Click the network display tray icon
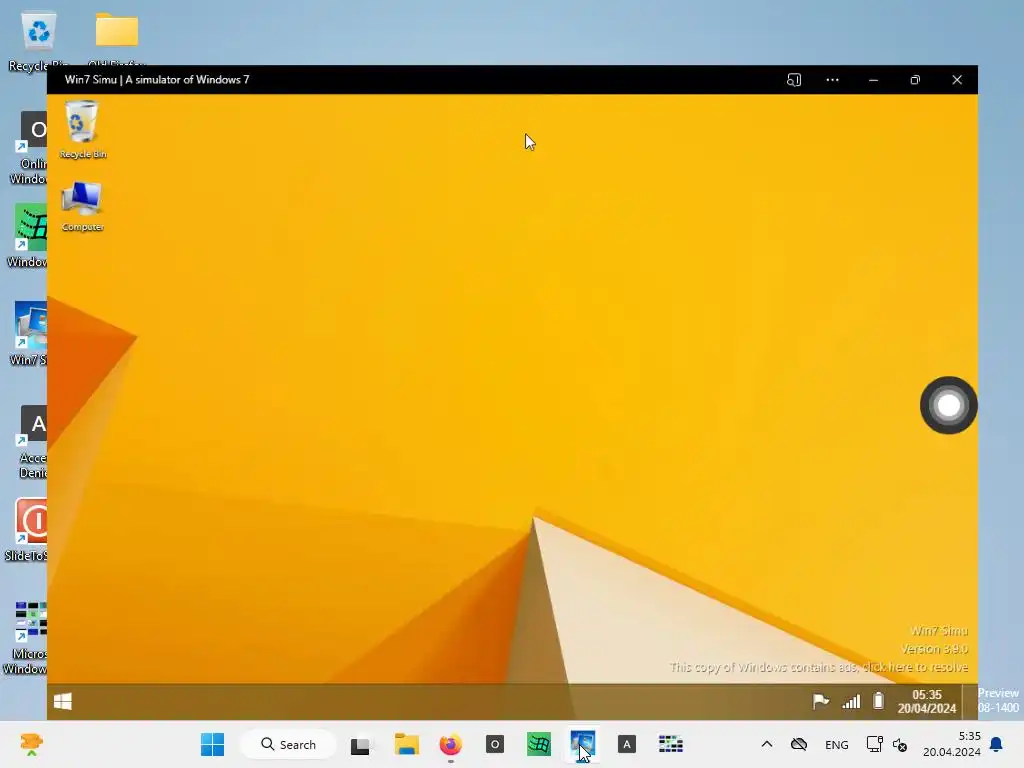 (x=874, y=744)
